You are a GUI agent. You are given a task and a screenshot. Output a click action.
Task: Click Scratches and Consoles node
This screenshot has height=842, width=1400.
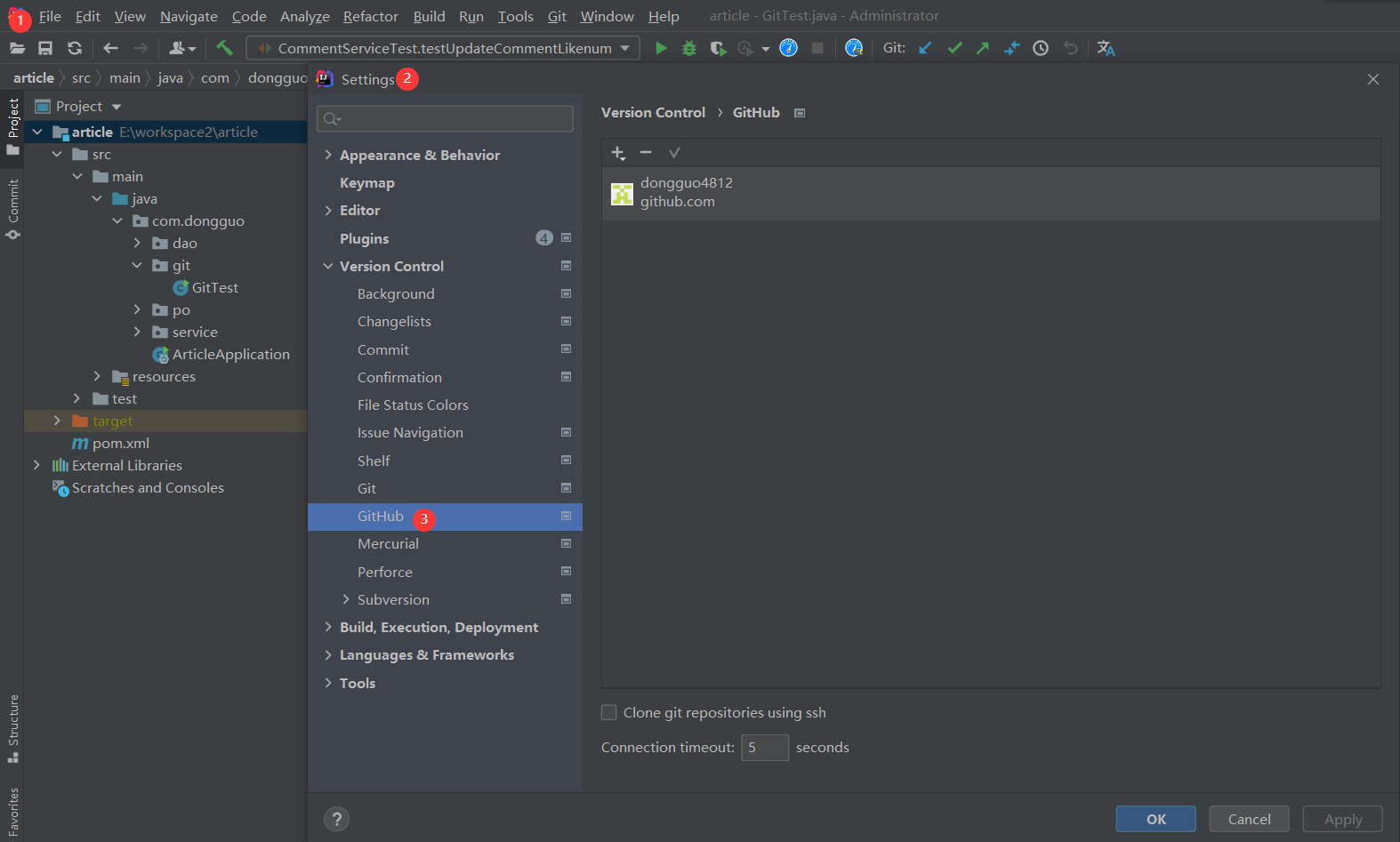[148, 487]
